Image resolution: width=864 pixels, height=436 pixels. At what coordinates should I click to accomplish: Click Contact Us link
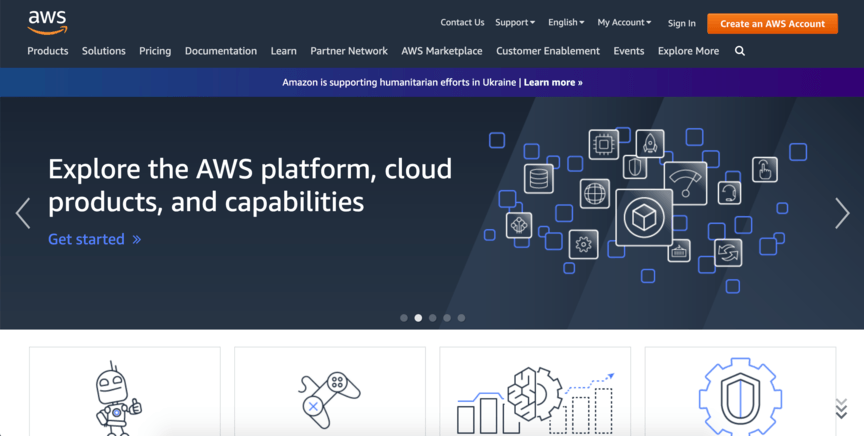(x=462, y=23)
